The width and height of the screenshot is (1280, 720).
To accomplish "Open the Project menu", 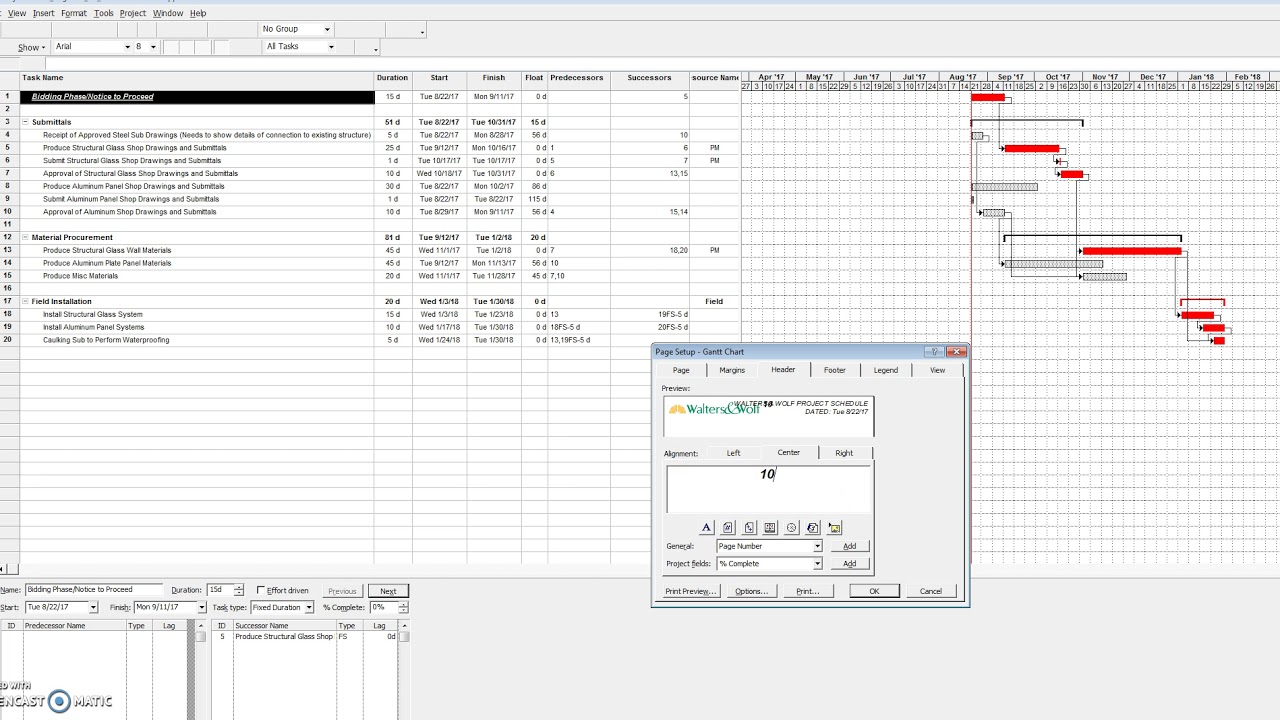I will coord(133,13).
